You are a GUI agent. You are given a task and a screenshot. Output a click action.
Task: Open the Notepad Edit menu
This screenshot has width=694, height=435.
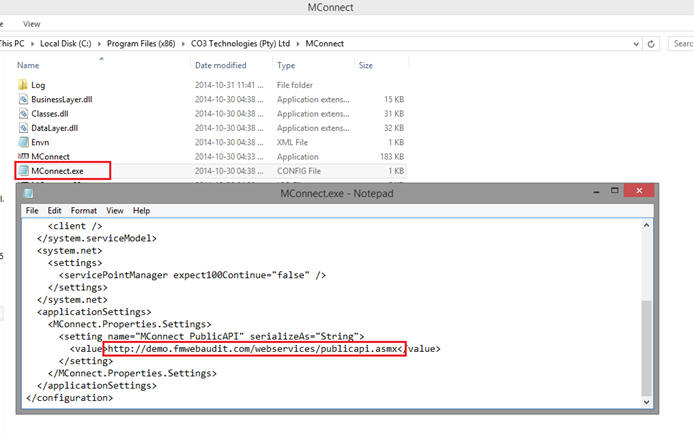pyautogui.click(x=54, y=211)
